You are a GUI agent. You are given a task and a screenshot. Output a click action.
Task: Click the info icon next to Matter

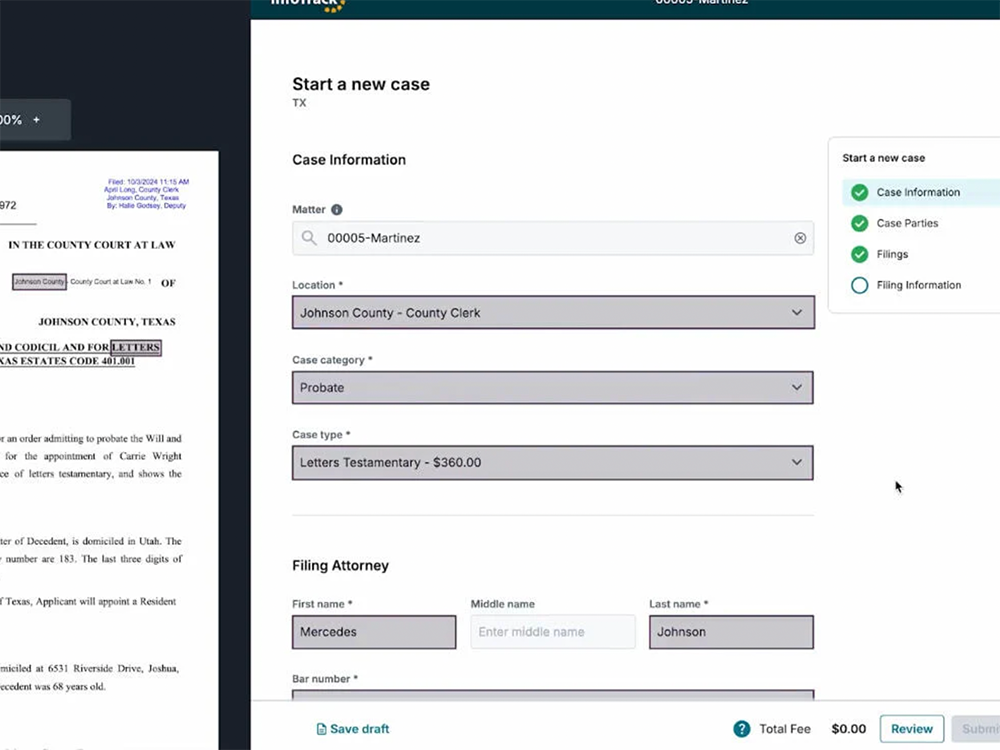[337, 210]
